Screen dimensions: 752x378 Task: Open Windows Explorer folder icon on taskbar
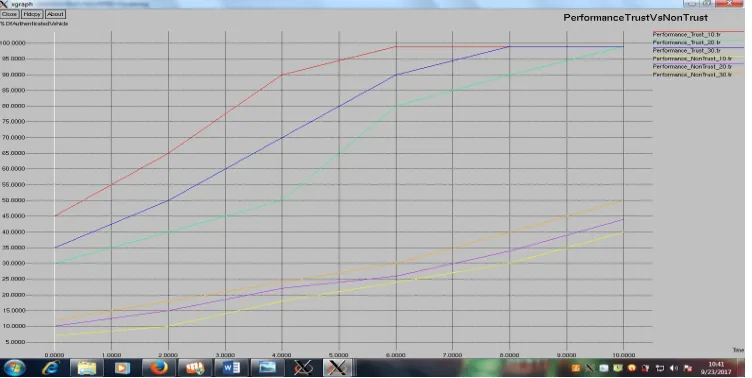(86, 368)
